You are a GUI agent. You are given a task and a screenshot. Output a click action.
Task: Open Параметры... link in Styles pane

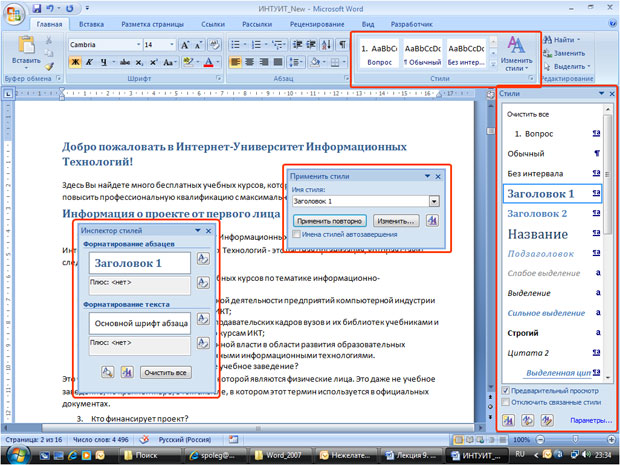coord(591,420)
